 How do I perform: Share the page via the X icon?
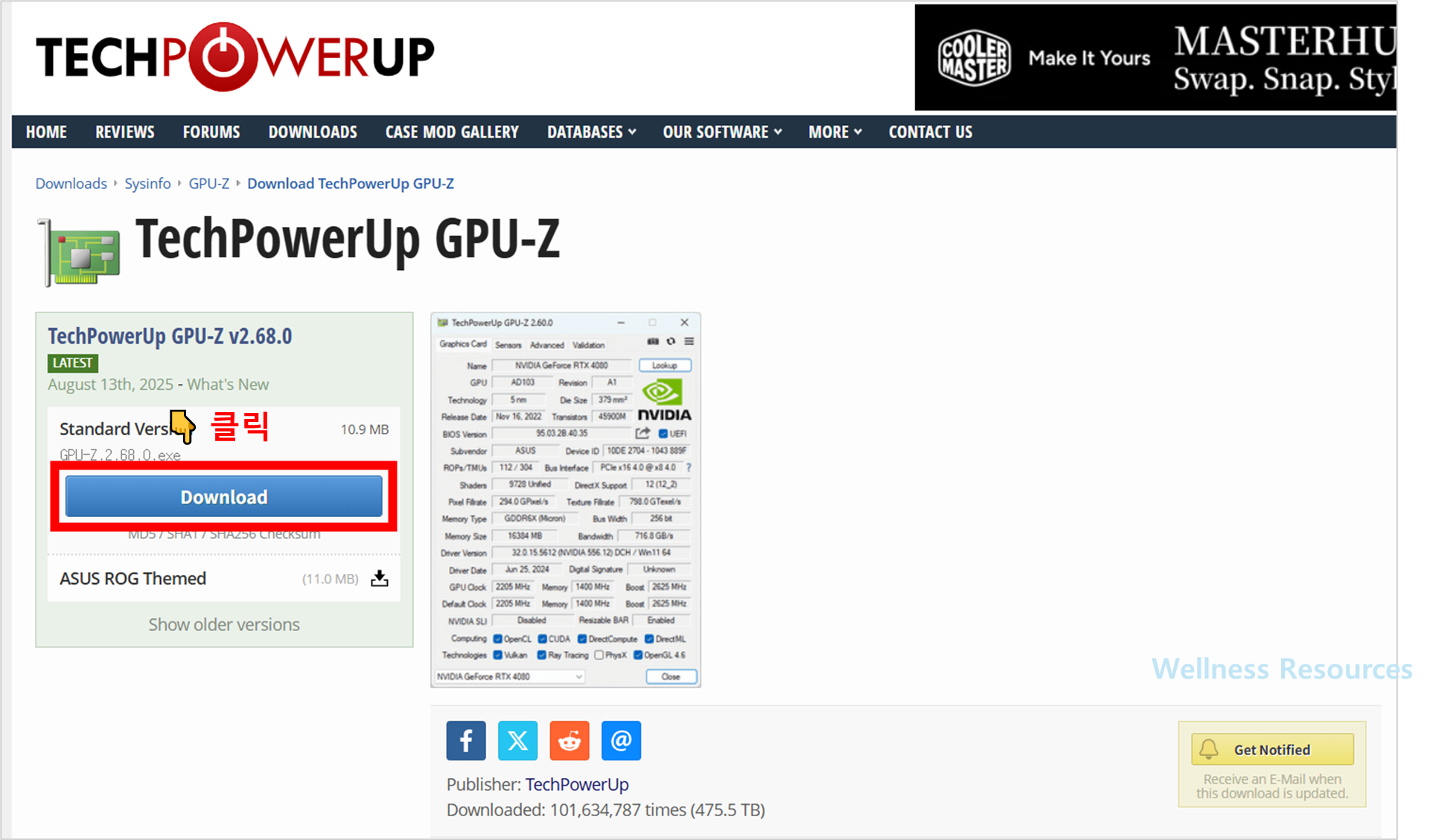517,741
